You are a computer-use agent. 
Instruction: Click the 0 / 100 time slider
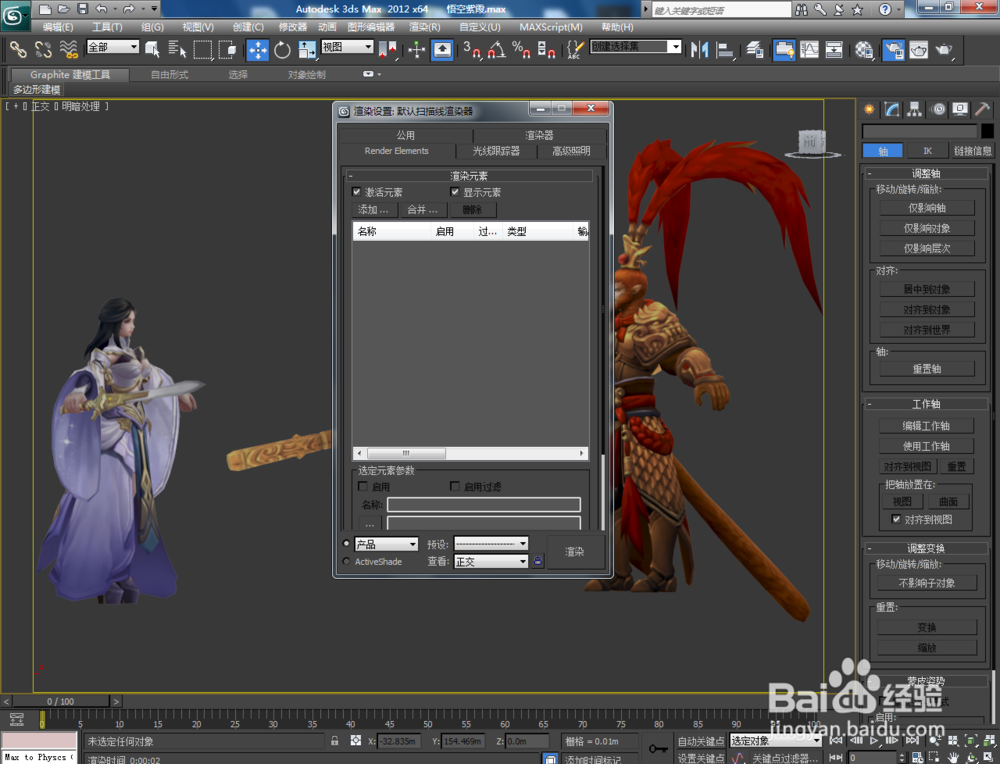61,701
